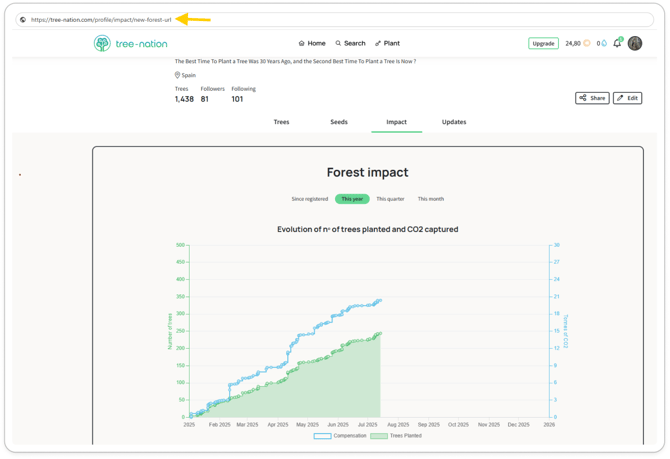Click the tree-nation logo
The height and width of the screenshot is (459, 670).
(x=131, y=44)
